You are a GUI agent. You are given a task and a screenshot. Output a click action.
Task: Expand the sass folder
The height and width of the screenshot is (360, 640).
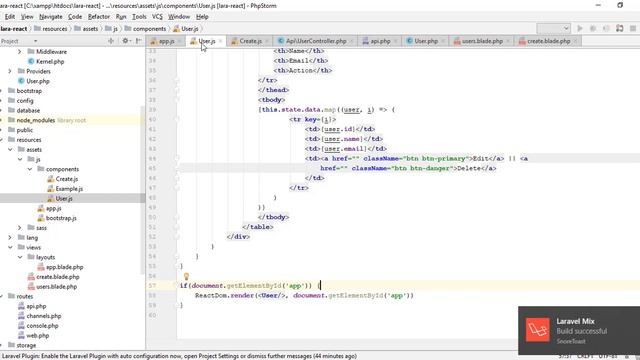tap(20, 228)
